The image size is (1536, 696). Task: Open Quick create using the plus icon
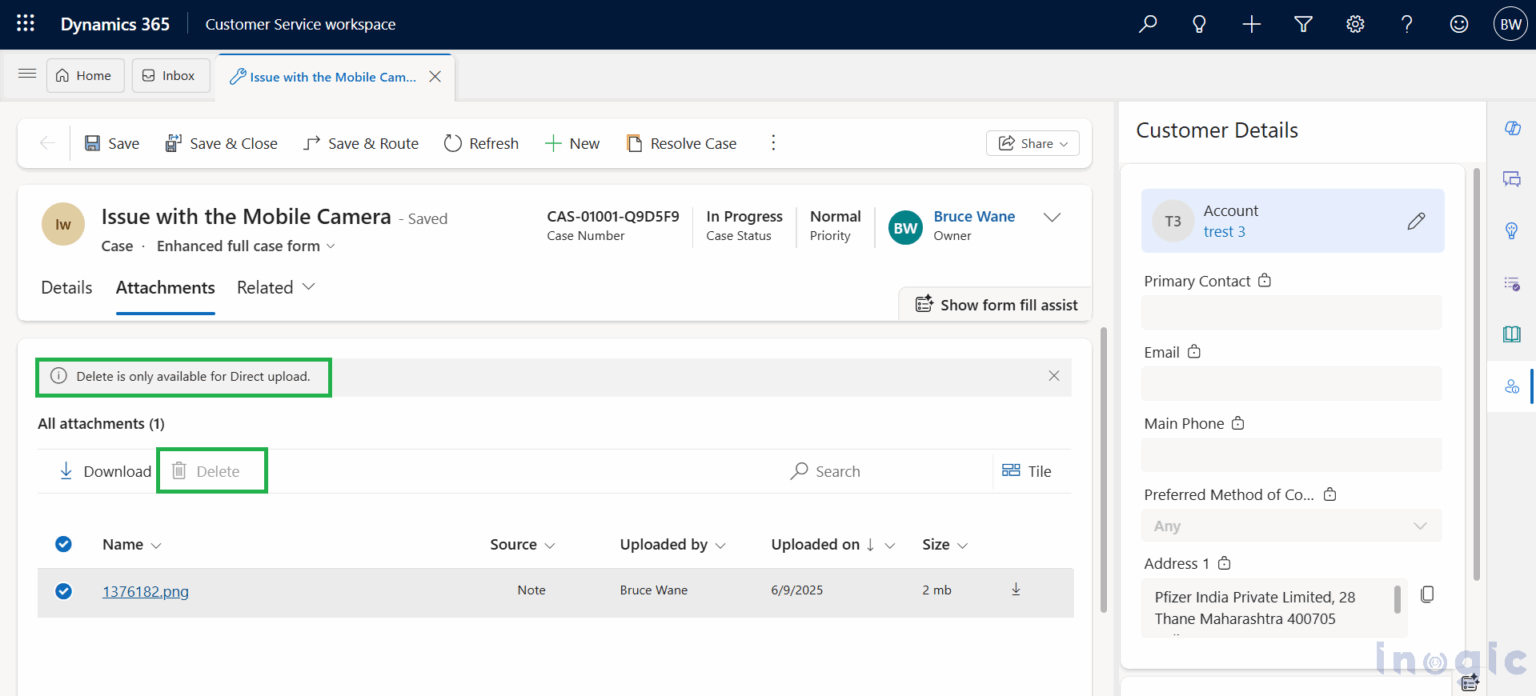click(x=1251, y=23)
